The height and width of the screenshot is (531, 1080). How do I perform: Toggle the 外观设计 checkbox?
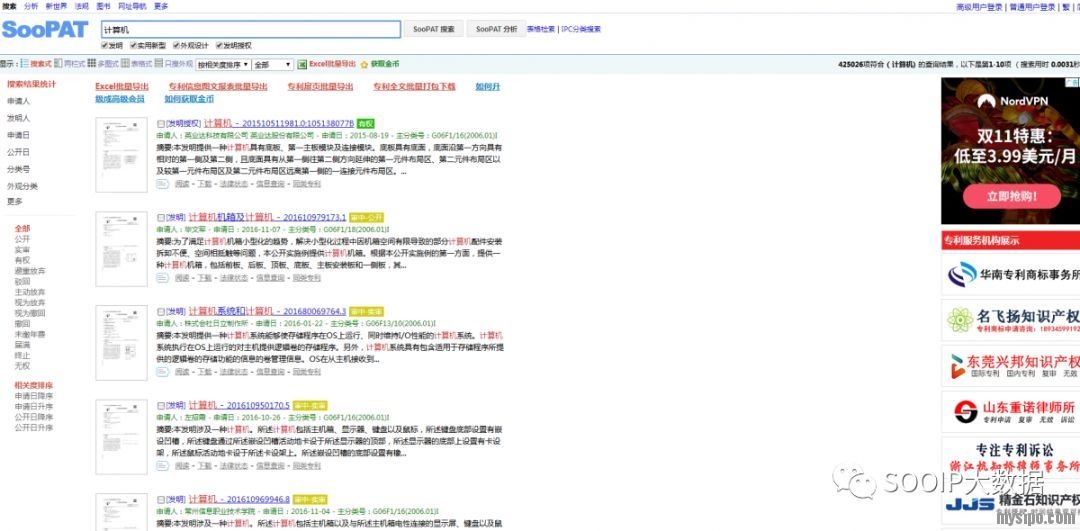click(x=176, y=45)
